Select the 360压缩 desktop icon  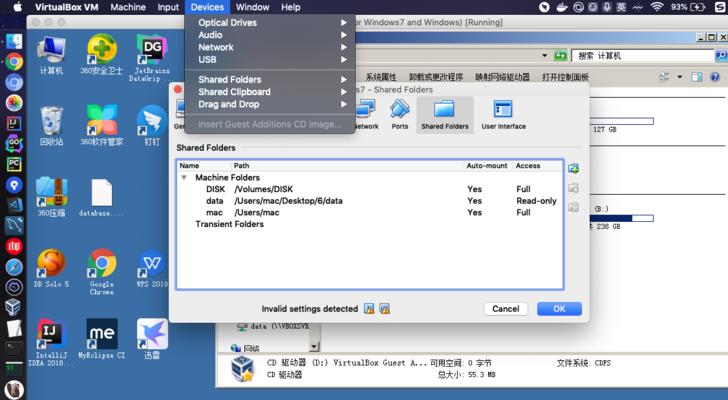coord(51,197)
